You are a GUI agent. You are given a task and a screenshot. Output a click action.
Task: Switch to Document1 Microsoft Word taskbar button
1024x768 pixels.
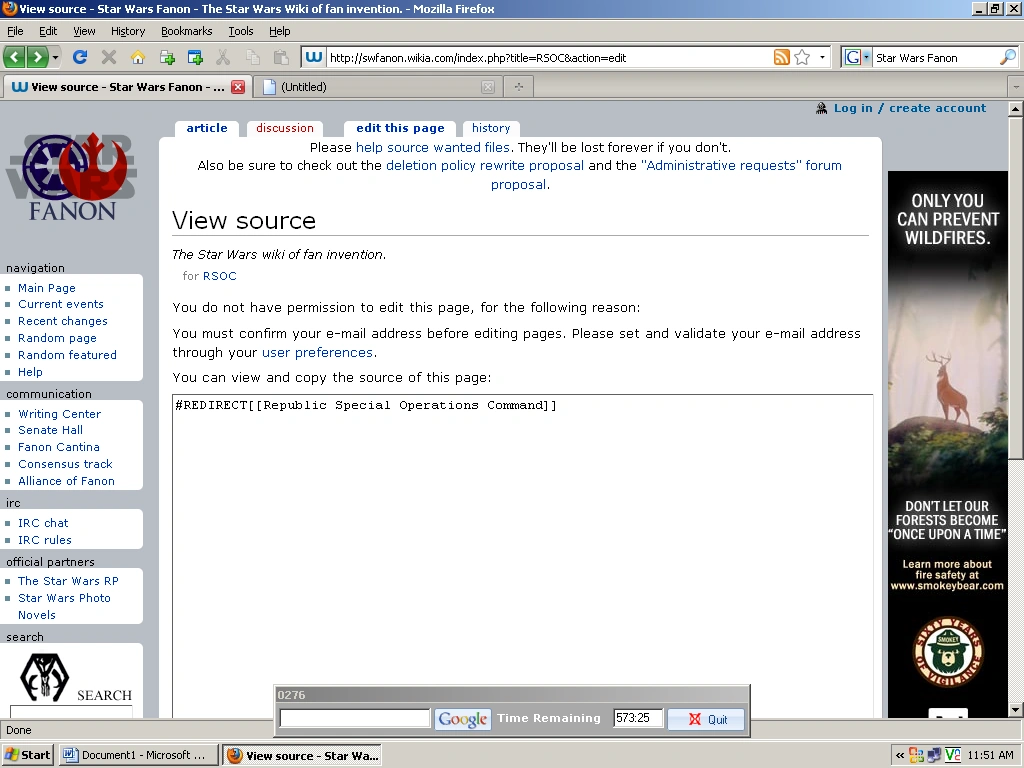pos(138,755)
